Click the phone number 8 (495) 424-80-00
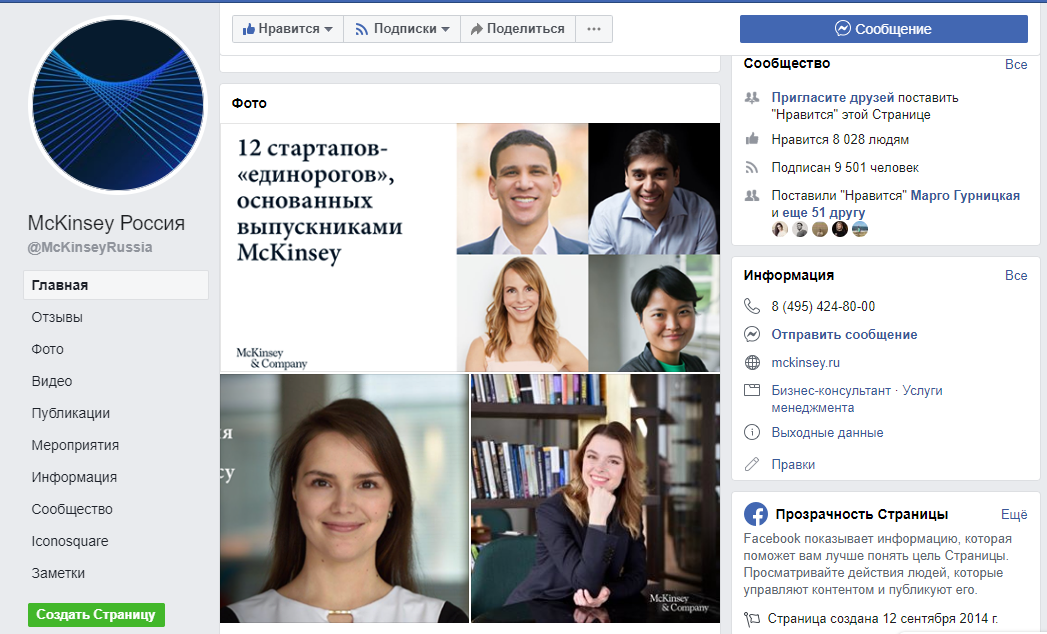The height and width of the screenshot is (634, 1047). click(x=823, y=307)
